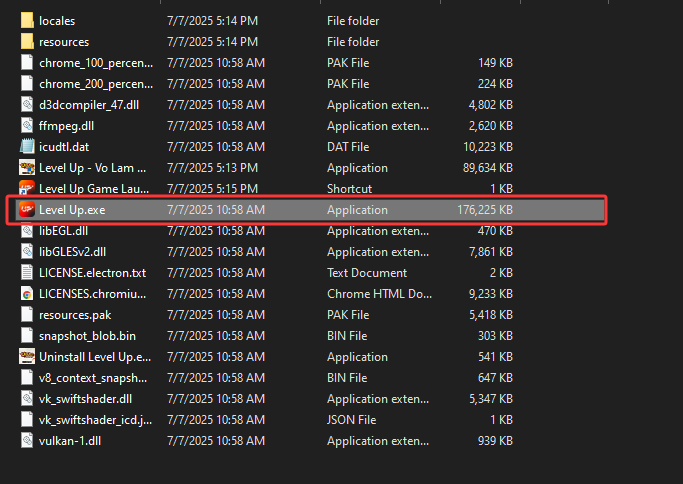Select the Level Up Game Lau... shortcut name
This screenshot has height=484, width=683.
tap(94, 189)
